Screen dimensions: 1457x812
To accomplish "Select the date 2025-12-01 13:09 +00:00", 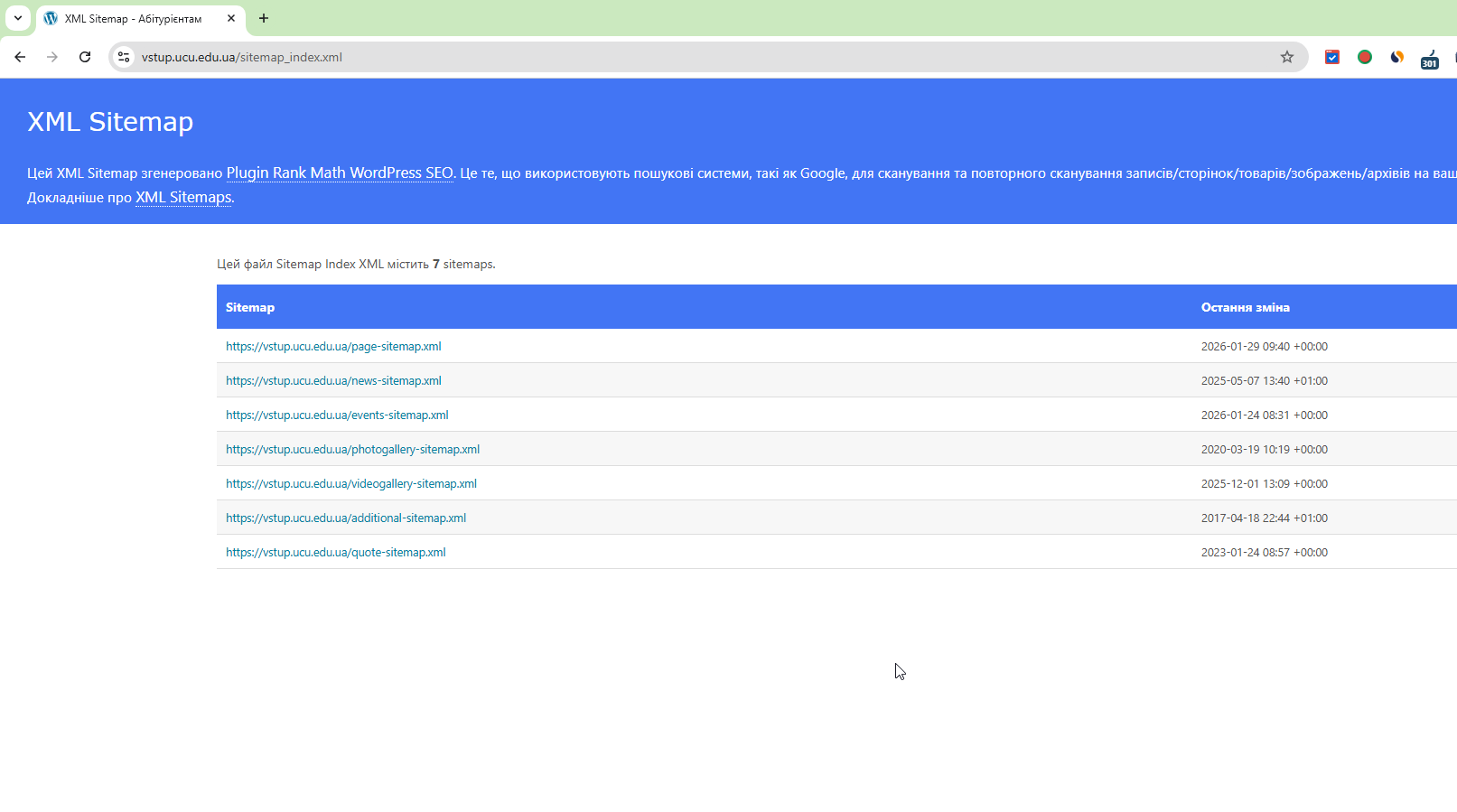I will click(x=1265, y=483).
